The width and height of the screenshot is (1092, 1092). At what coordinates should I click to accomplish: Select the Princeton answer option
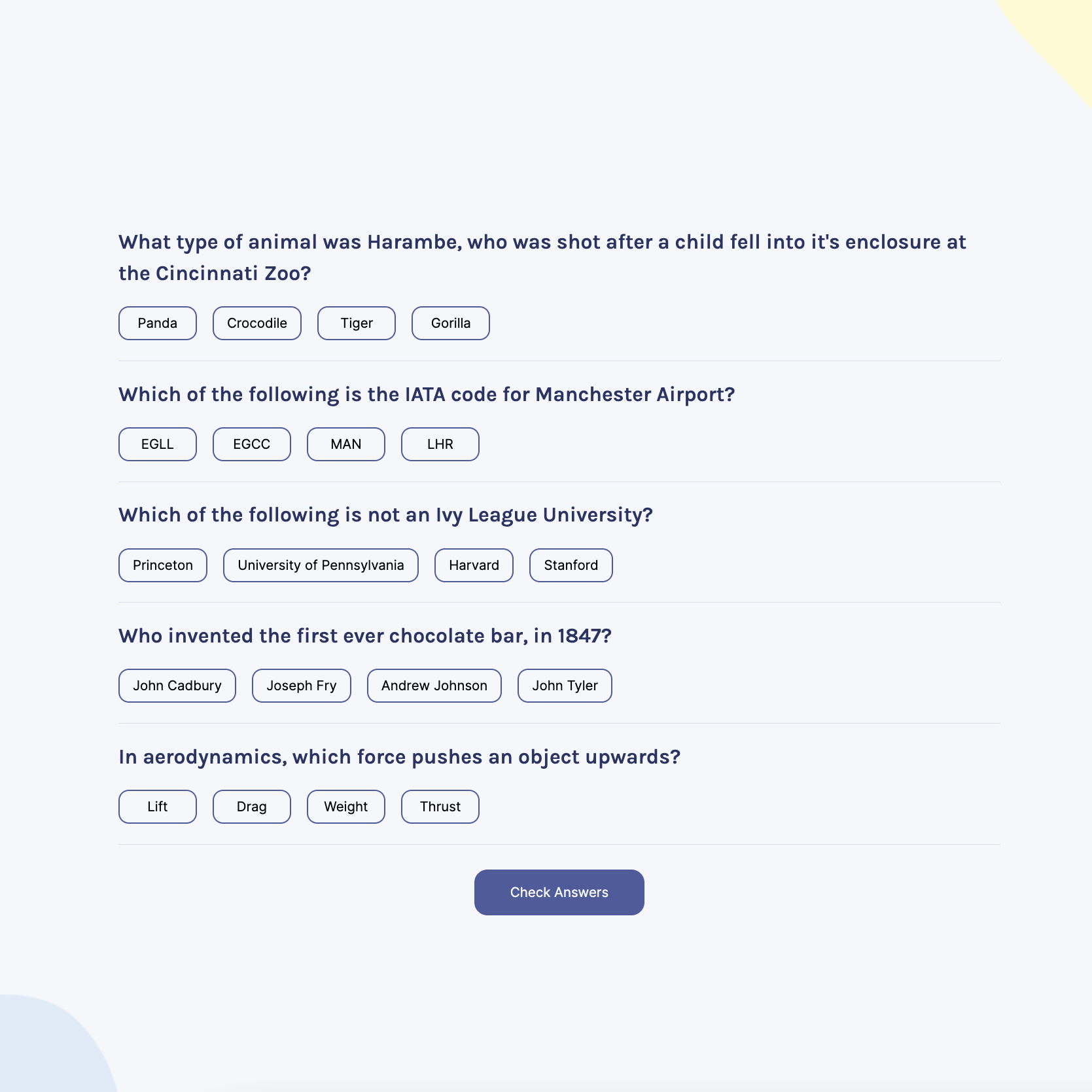click(x=162, y=565)
